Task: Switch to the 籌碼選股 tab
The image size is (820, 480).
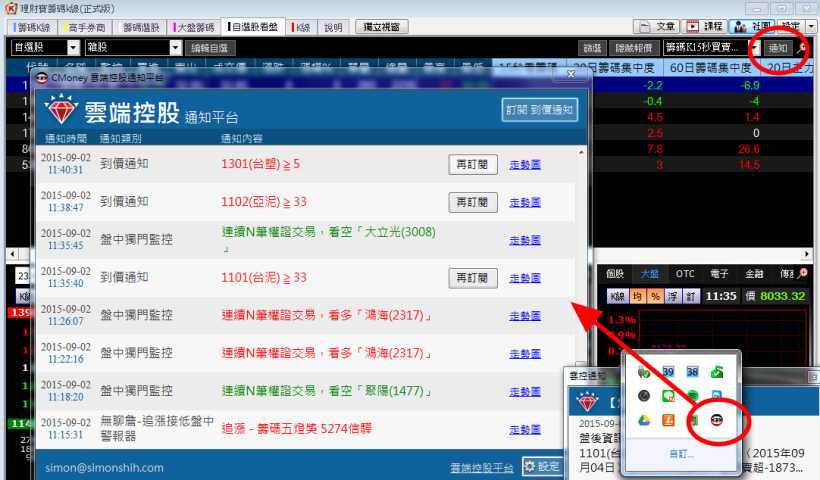Action: click(140, 27)
